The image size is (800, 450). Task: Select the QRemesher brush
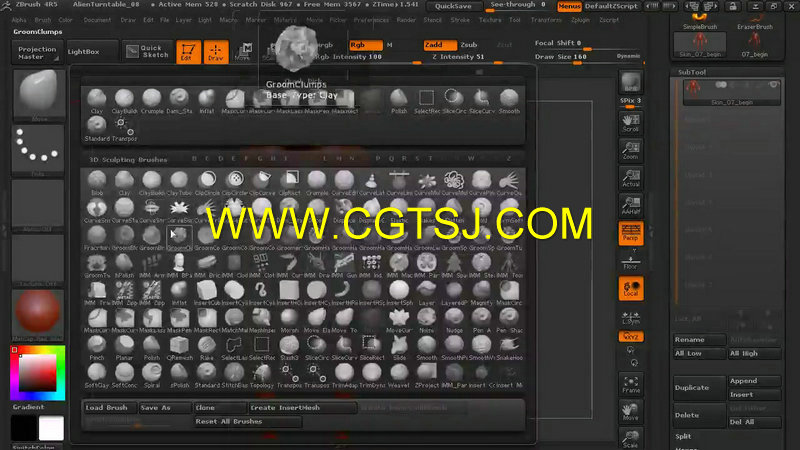pos(179,347)
